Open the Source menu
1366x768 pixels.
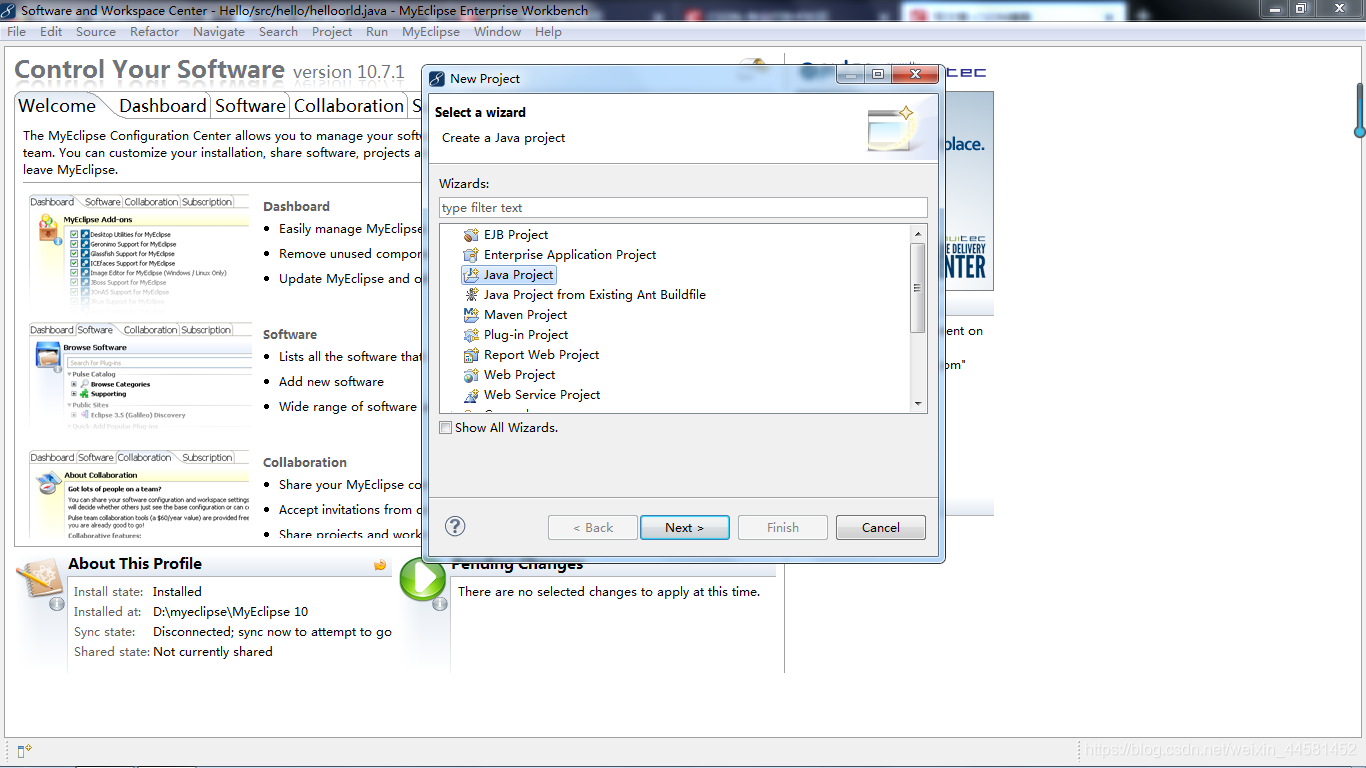pyautogui.click(x=96, y=31)
